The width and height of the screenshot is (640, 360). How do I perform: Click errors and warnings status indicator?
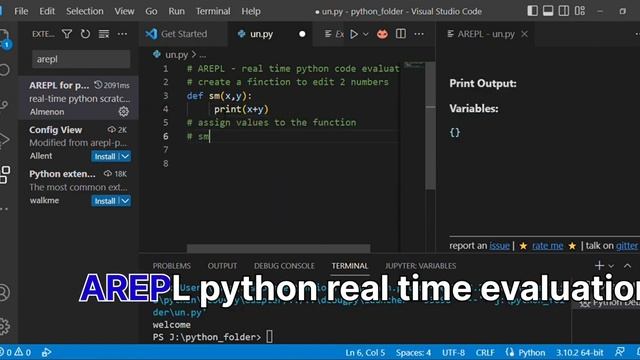16,352
